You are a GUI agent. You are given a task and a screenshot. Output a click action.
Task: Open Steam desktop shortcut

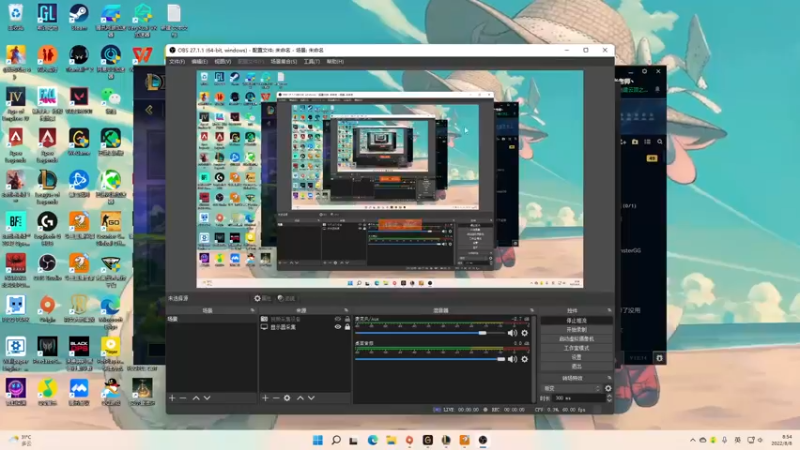(79, 17)
